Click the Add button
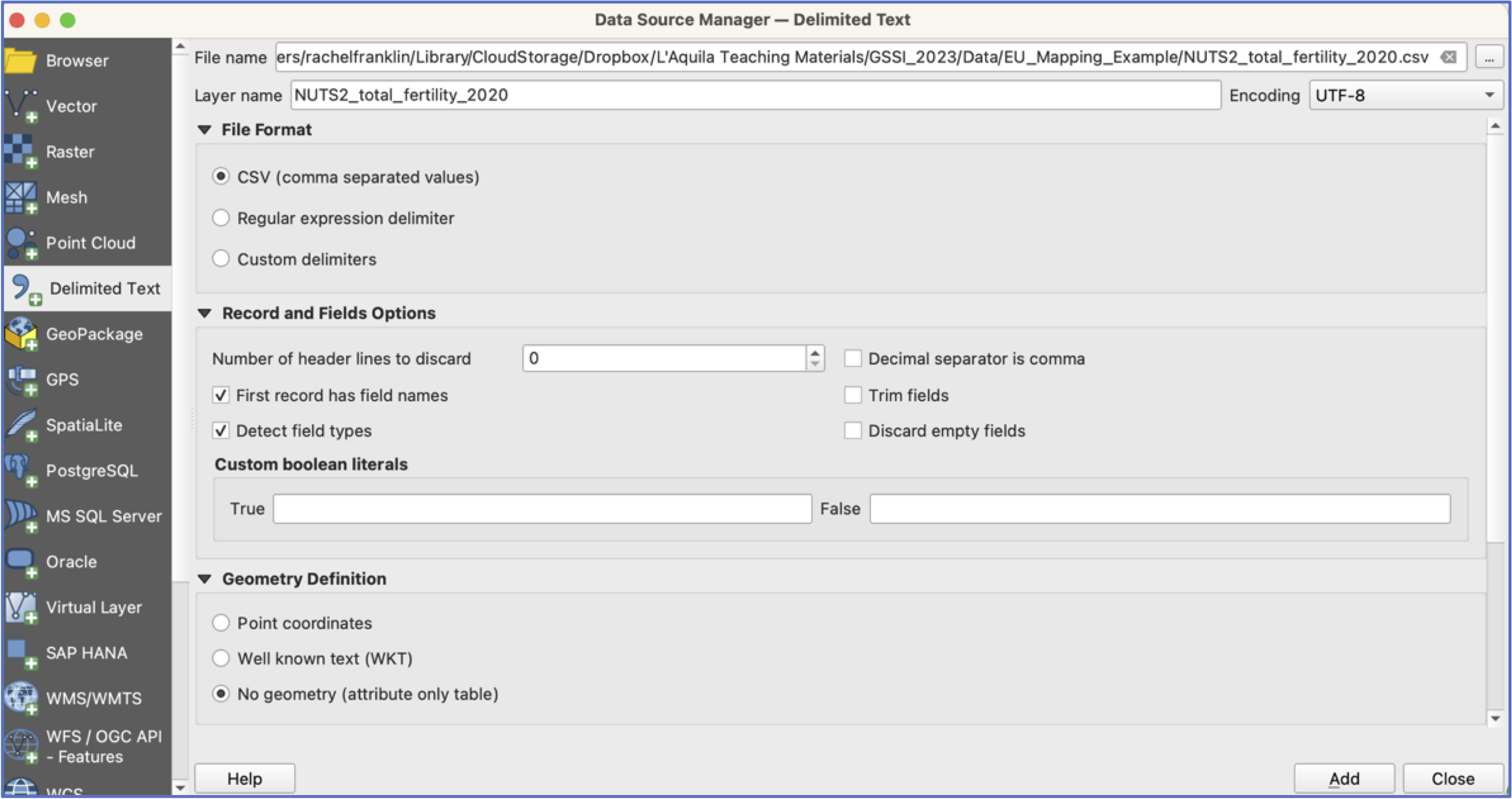The image size is (1512, 799). 1344,778
